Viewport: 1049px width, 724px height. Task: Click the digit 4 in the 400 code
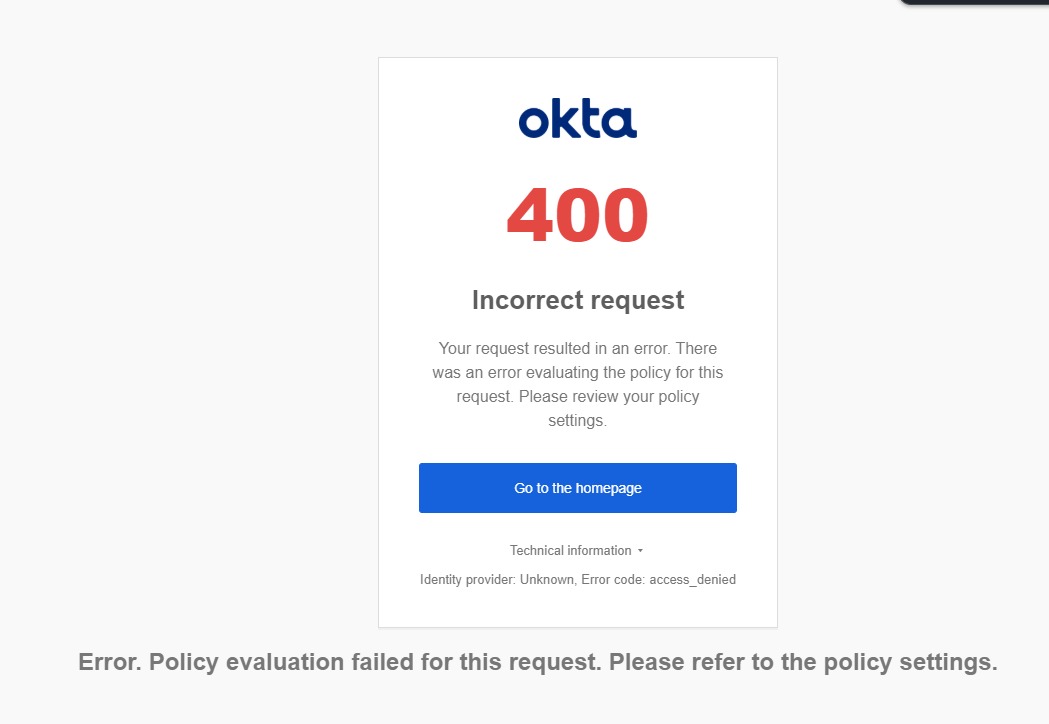click(530, 216)
